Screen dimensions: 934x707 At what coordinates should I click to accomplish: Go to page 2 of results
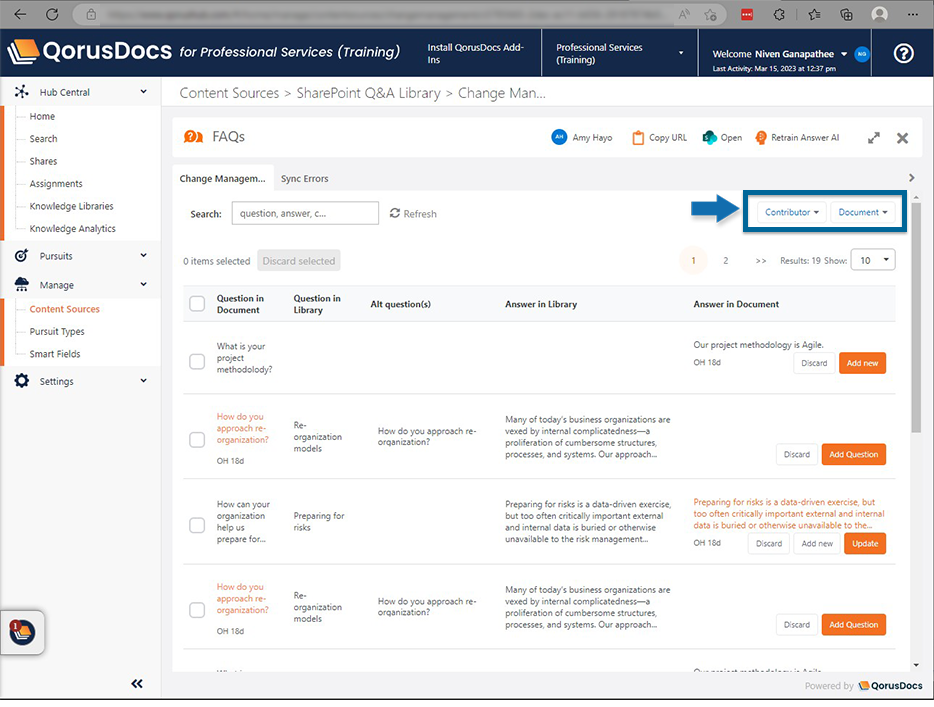726,261
